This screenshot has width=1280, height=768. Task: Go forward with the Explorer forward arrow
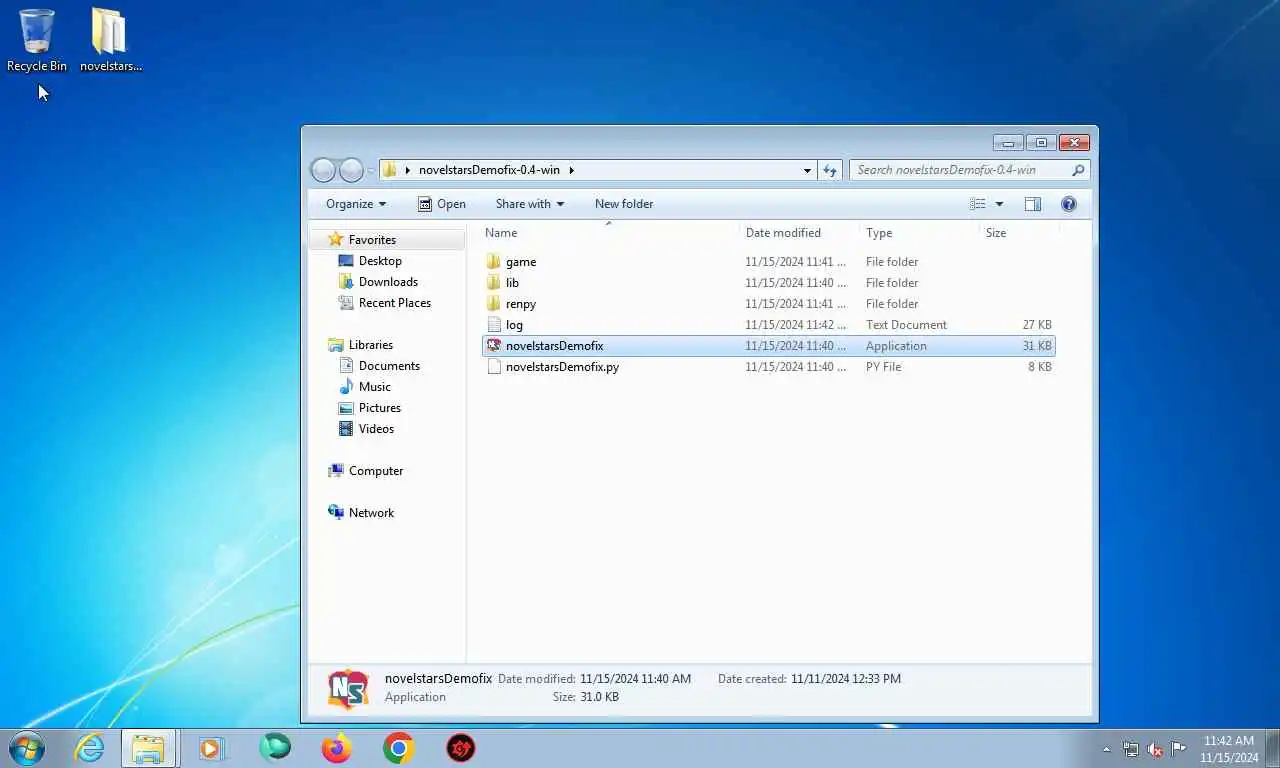pos(351,170)
